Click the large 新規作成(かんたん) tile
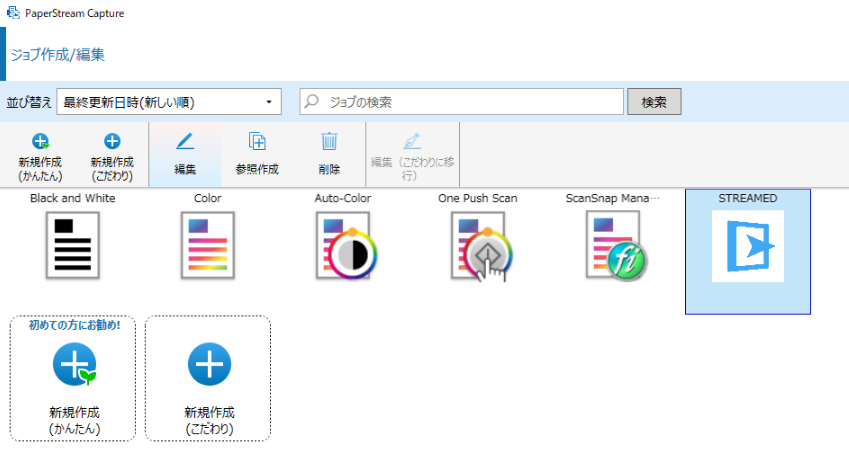This screenshot has width=849, height=457. [75, 378]
